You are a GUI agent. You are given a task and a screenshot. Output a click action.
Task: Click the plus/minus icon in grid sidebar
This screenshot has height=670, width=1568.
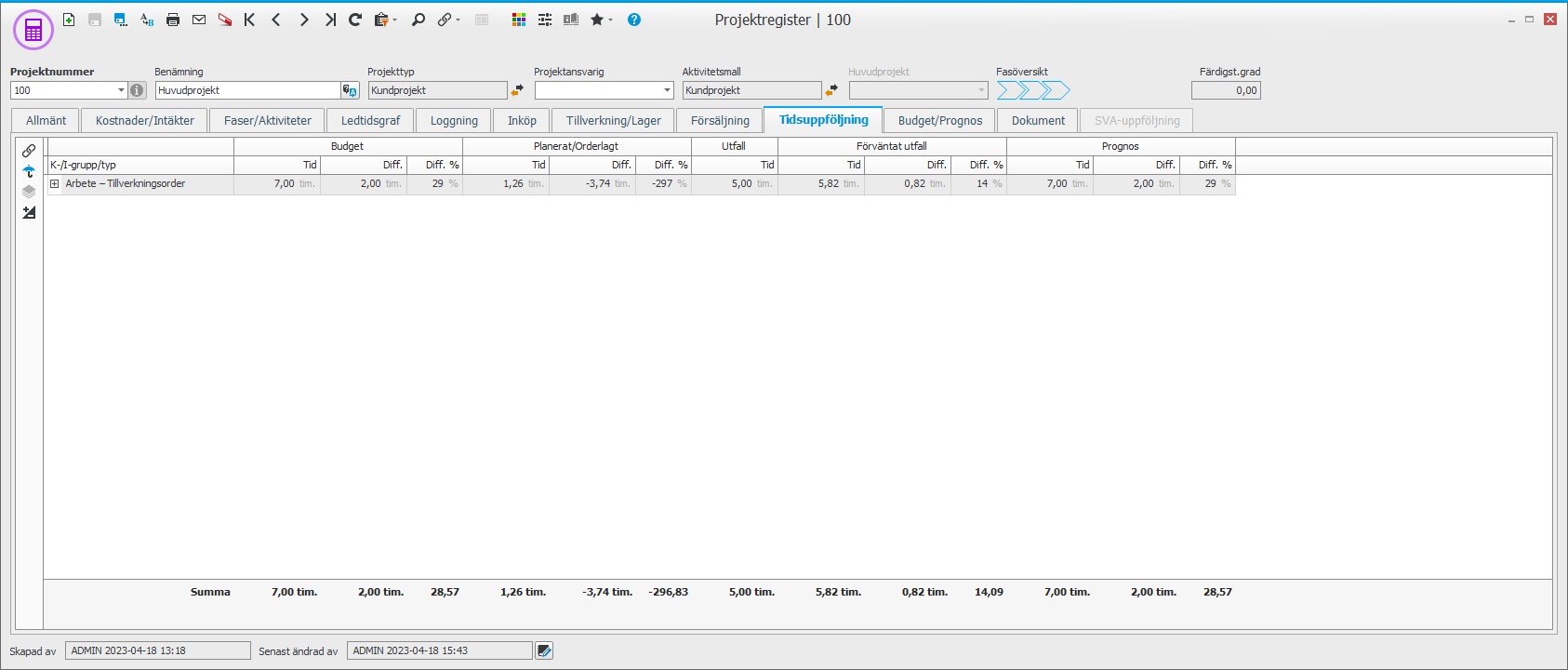[x=29, y=212]
